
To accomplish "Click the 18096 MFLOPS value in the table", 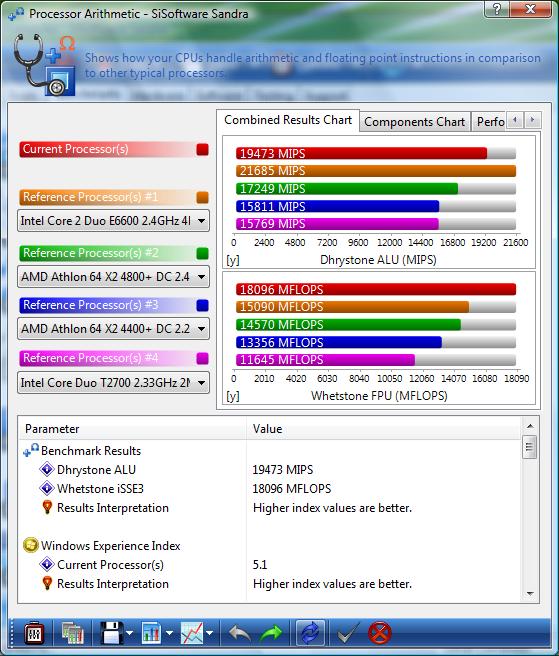I will pos(292,488).
